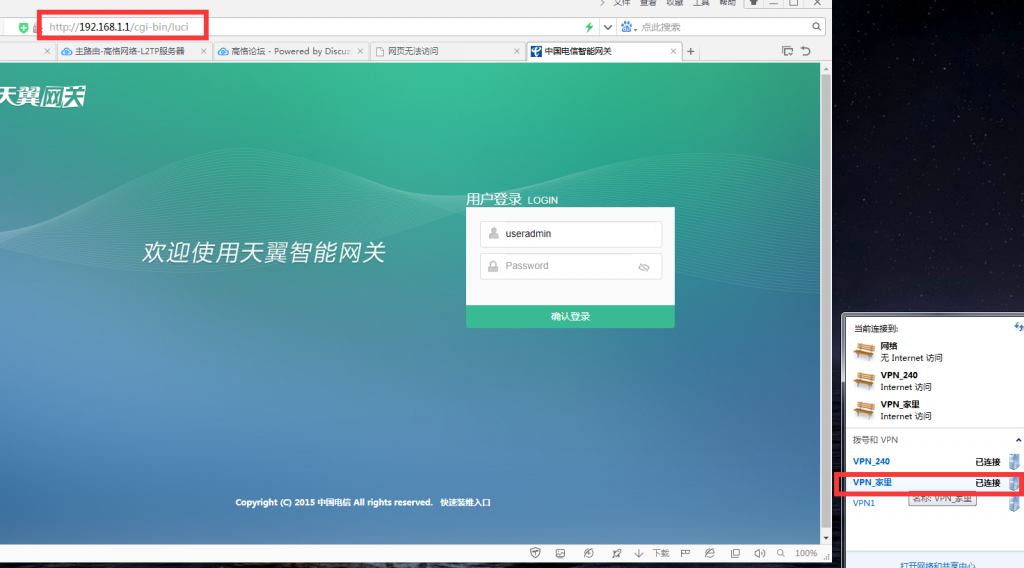Viewport: 1024px width, 568px height.
Task: Click the zoom magnifier icon in status bar
Action: tap(780, 553)
